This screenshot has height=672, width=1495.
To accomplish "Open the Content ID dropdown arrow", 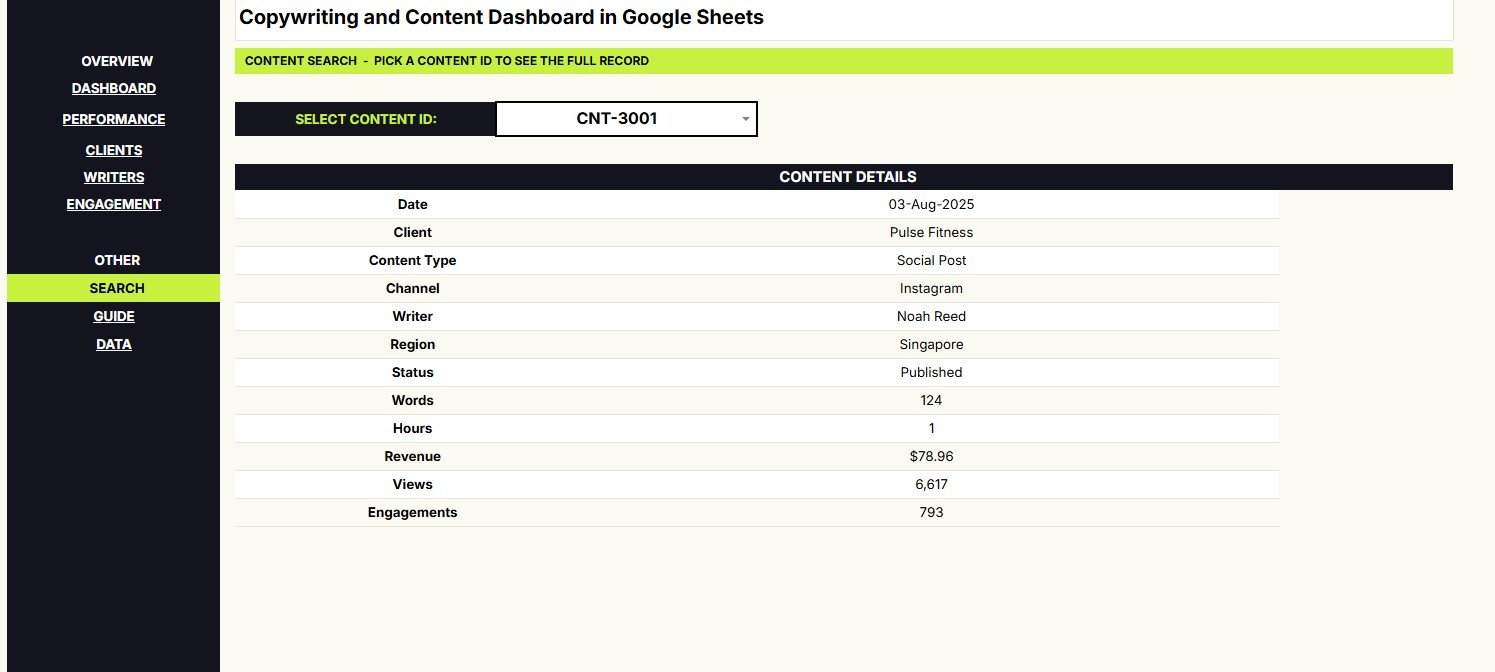I will point(745,119).
